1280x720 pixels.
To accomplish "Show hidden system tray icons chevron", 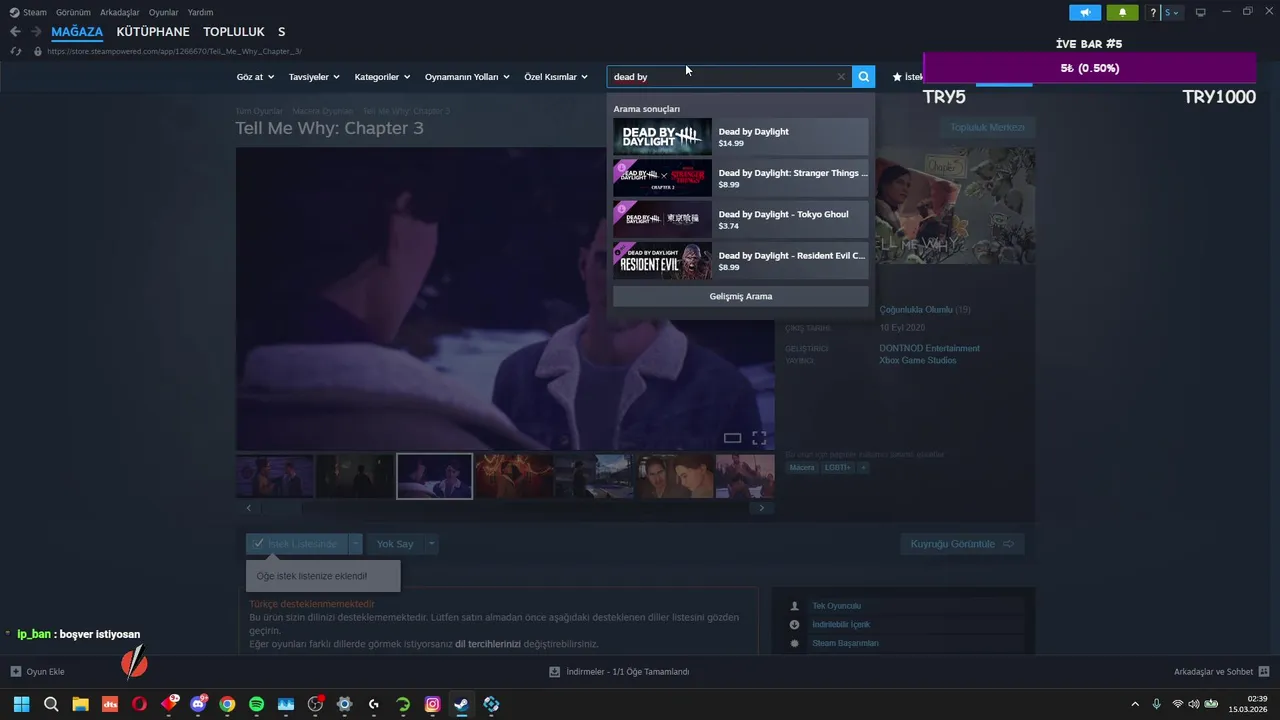I will tap(1134, 704).
